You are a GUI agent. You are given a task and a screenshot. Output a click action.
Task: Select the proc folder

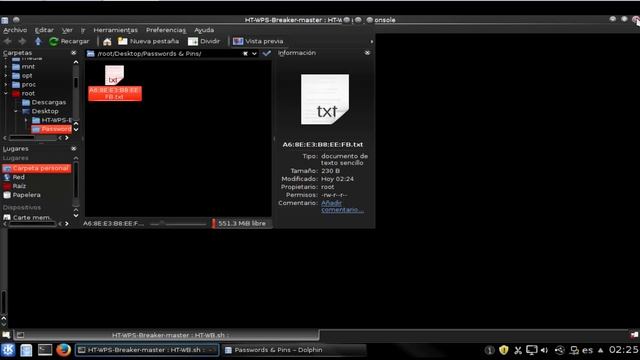tap(24, 84)
